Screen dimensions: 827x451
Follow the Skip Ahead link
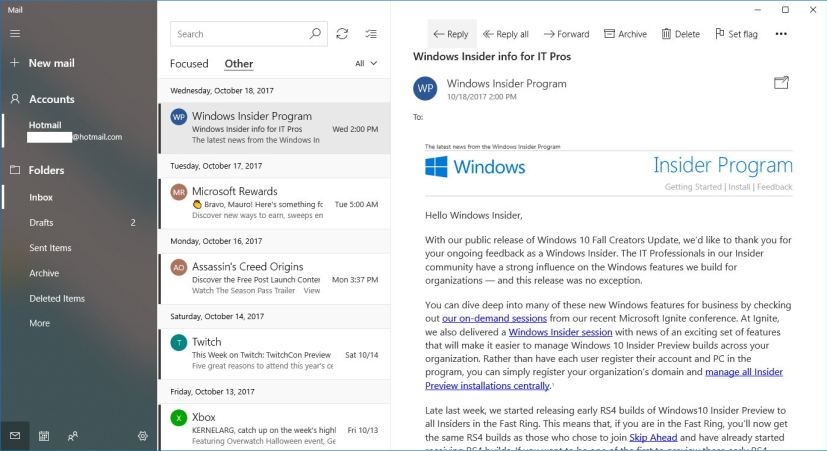point(653,438)
